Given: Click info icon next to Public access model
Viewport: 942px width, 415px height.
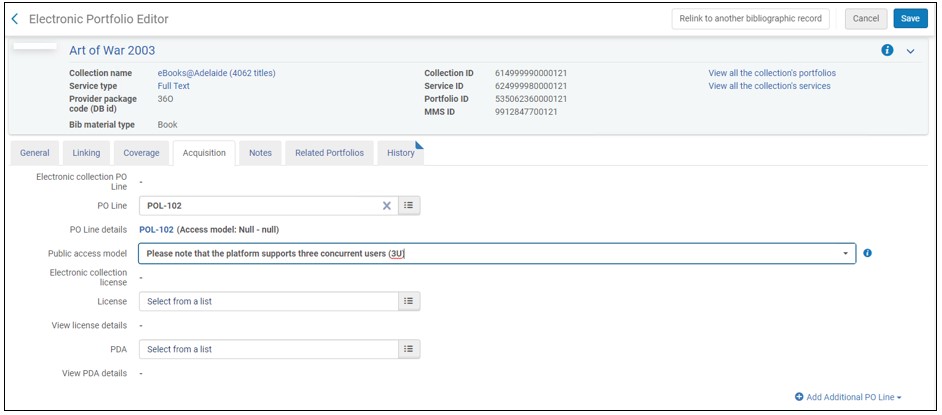Looking at the screenshot, I should pyautogui.click(x=867, y=253).
